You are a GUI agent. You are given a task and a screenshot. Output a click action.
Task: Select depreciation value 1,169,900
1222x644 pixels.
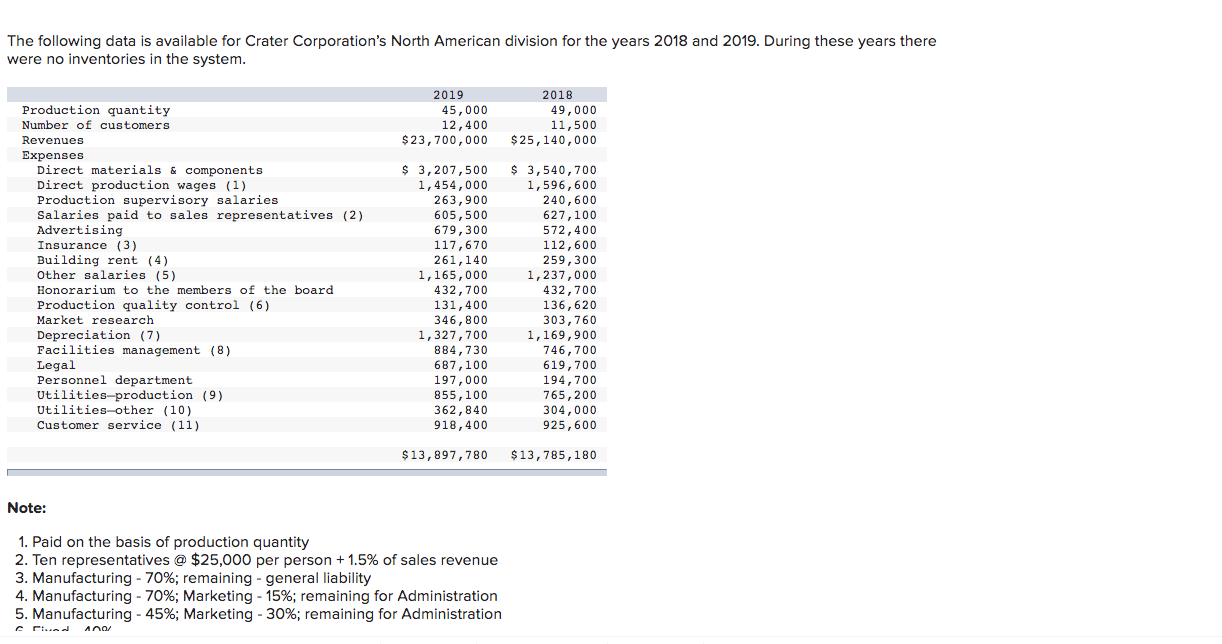[x=561, y=335]
